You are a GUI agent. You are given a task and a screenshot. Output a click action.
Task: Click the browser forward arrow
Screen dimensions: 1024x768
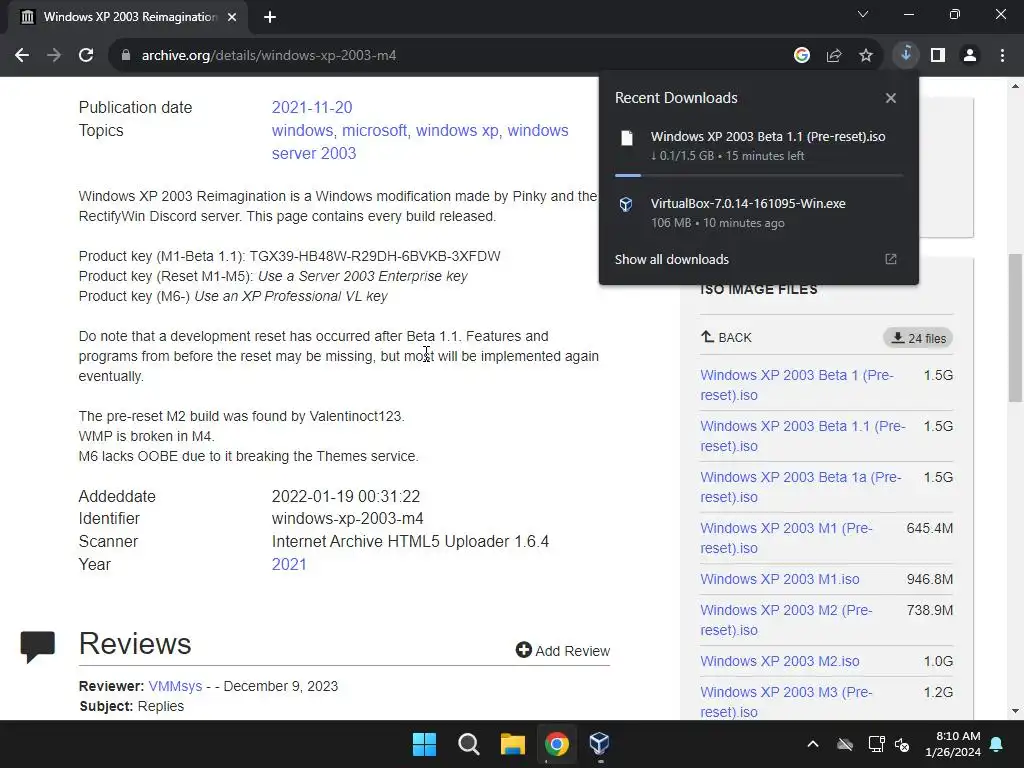(54, 56)
